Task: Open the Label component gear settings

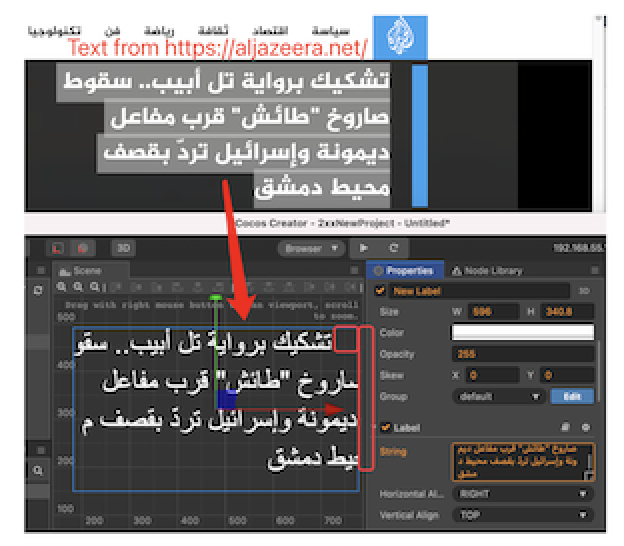Action: pyautogui.click(x=586, y=427)
